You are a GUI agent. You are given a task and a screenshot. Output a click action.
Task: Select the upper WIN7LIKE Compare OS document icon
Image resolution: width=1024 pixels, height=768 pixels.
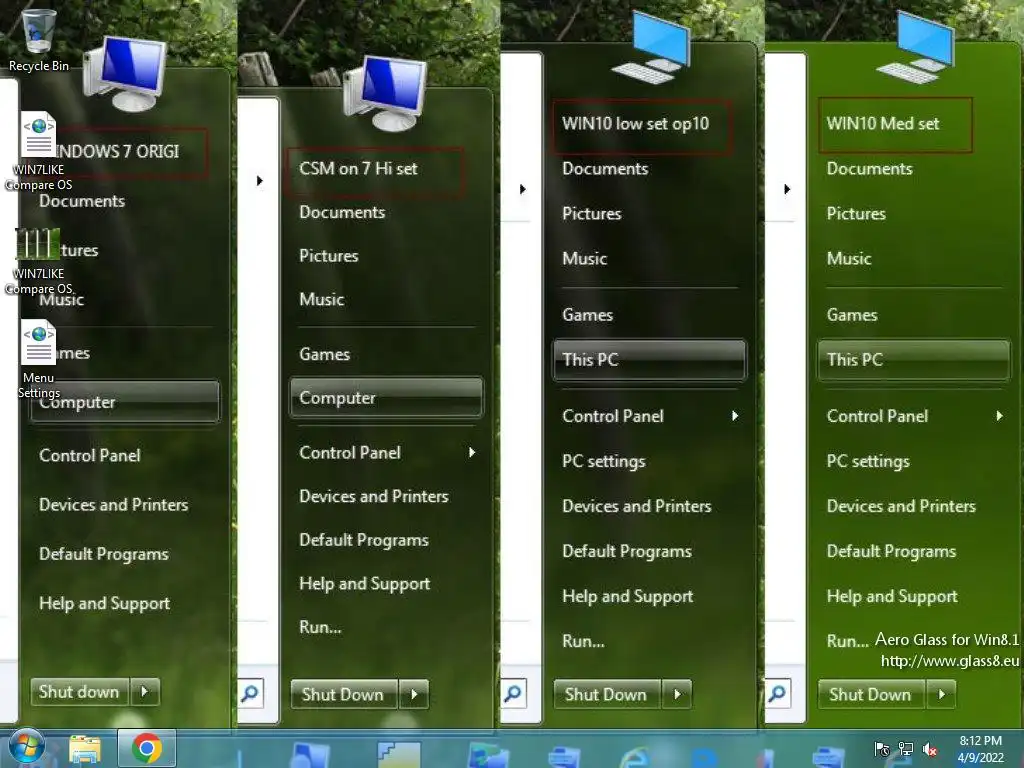[39, 152]
